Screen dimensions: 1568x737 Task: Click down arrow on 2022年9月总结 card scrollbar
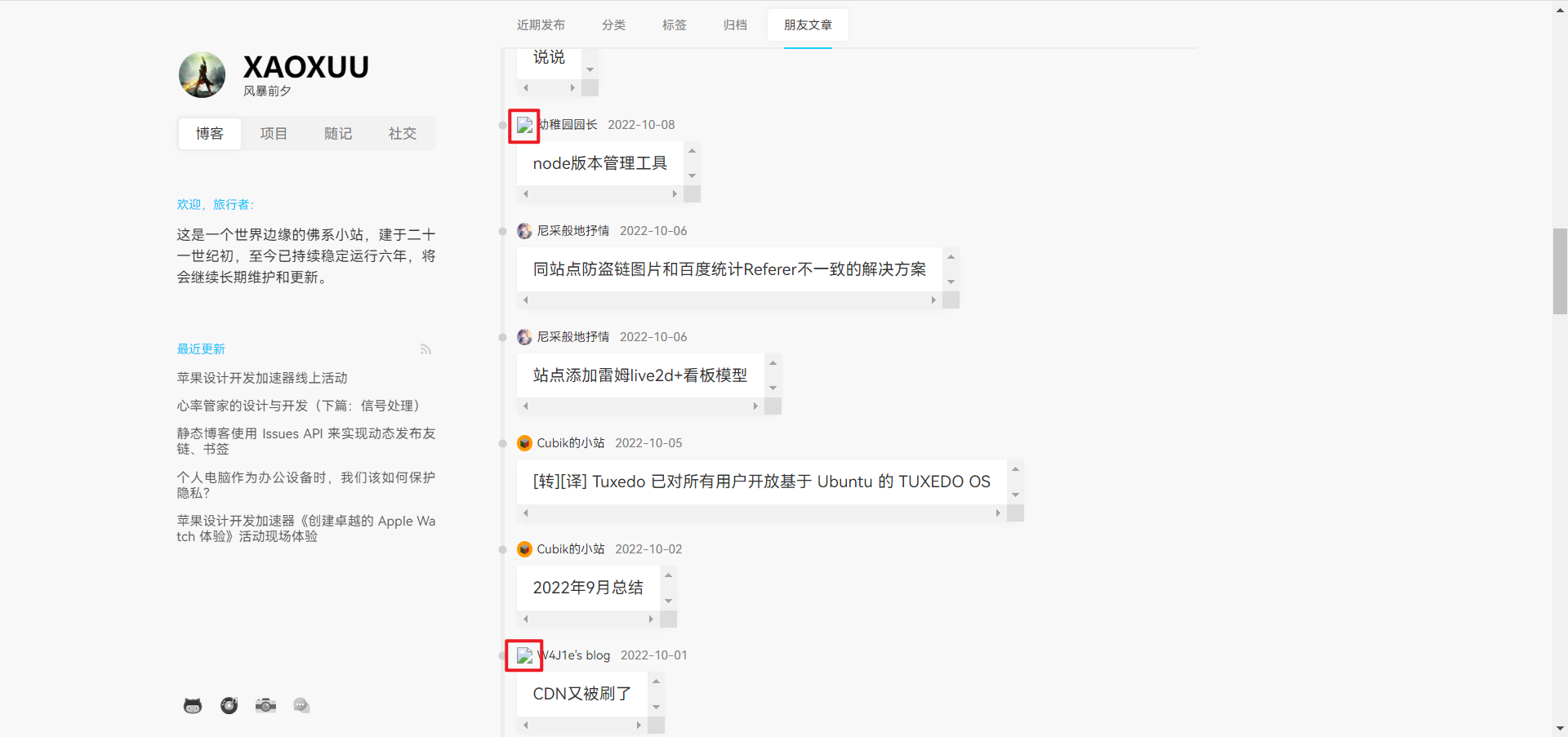(x=668, y=602)
